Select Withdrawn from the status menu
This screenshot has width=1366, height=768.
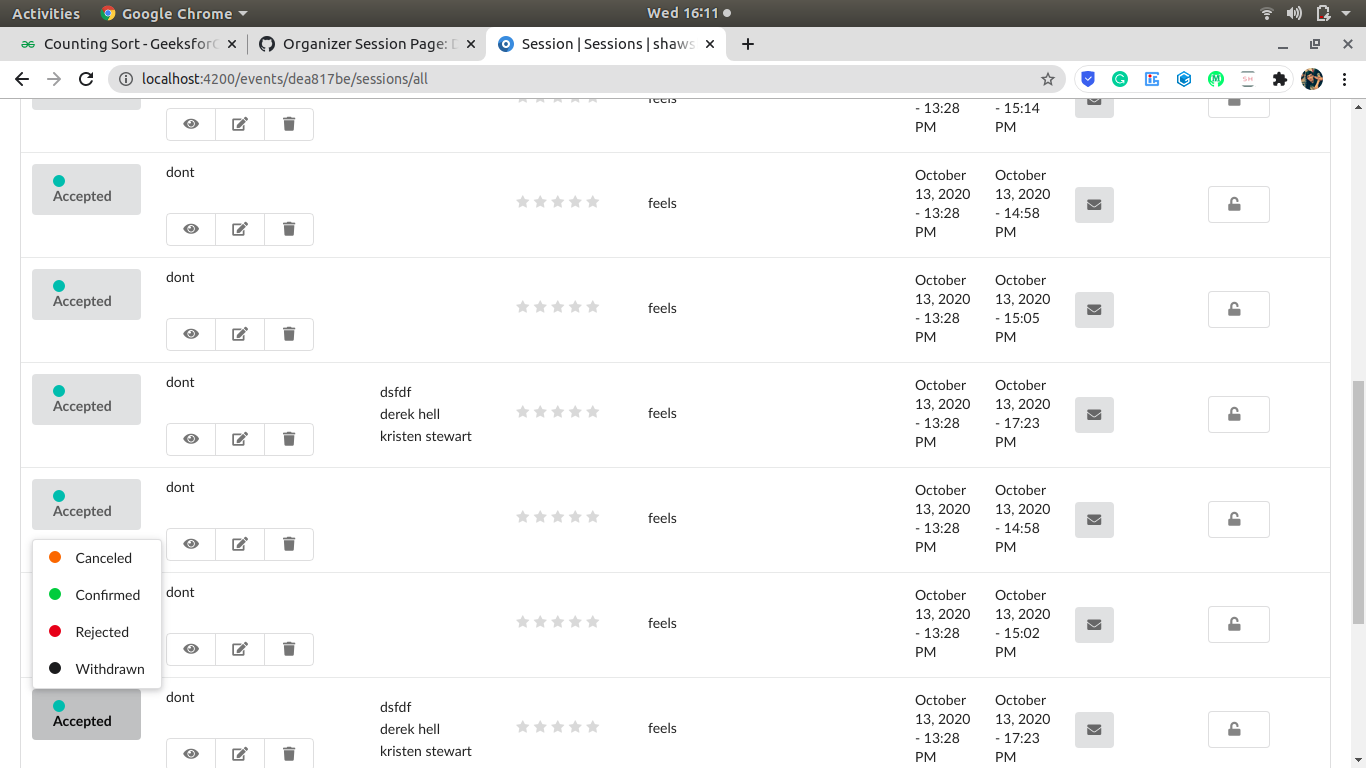click(97, 669)
